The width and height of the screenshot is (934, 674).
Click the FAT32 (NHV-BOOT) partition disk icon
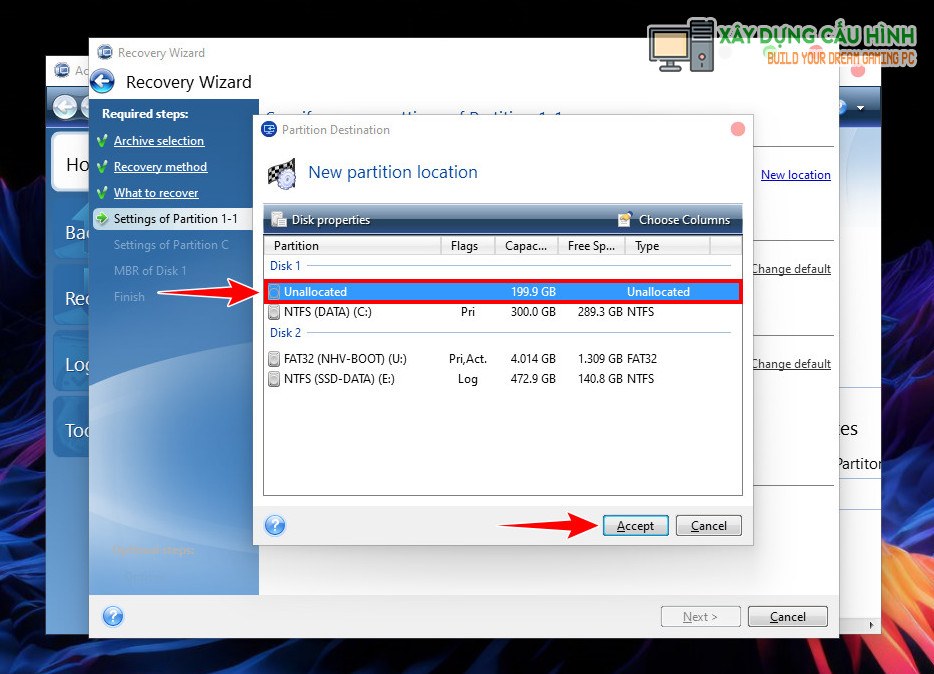[275, 359]
